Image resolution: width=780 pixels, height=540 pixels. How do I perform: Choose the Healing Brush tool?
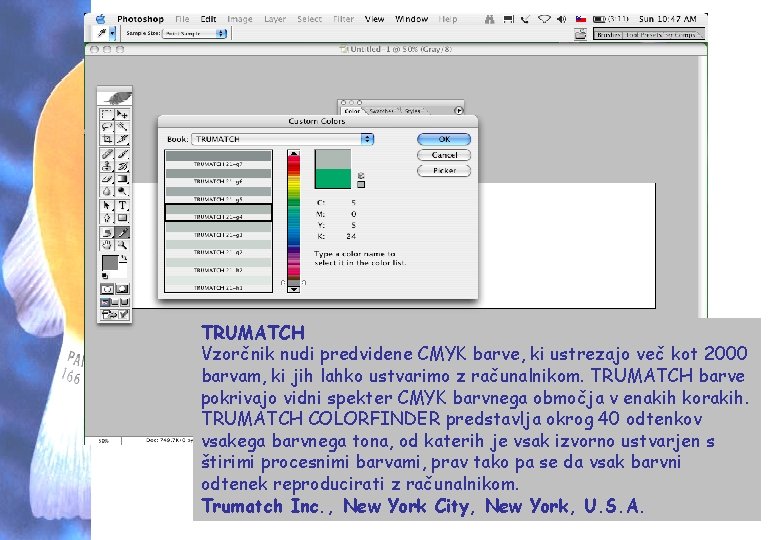(107, 154)
